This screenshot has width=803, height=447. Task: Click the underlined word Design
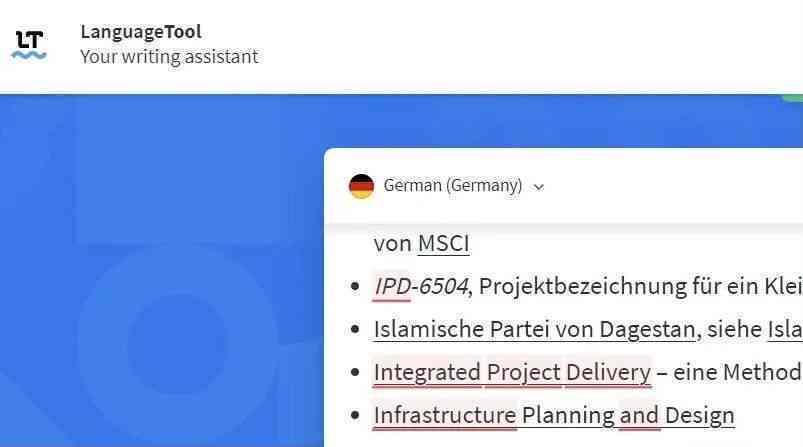click(x=700, y=416)
